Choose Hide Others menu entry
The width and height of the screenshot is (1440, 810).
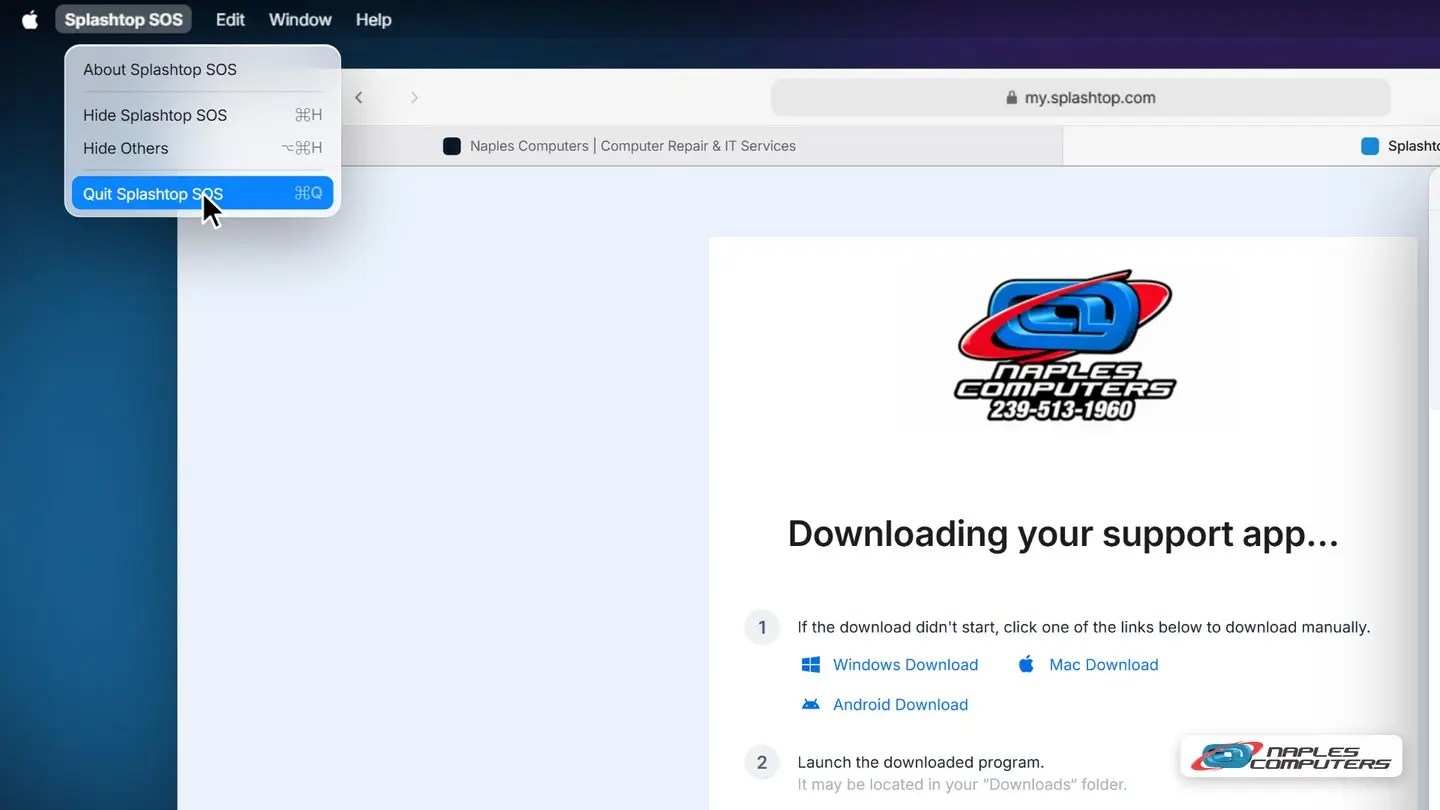click(x=202, y=148)
